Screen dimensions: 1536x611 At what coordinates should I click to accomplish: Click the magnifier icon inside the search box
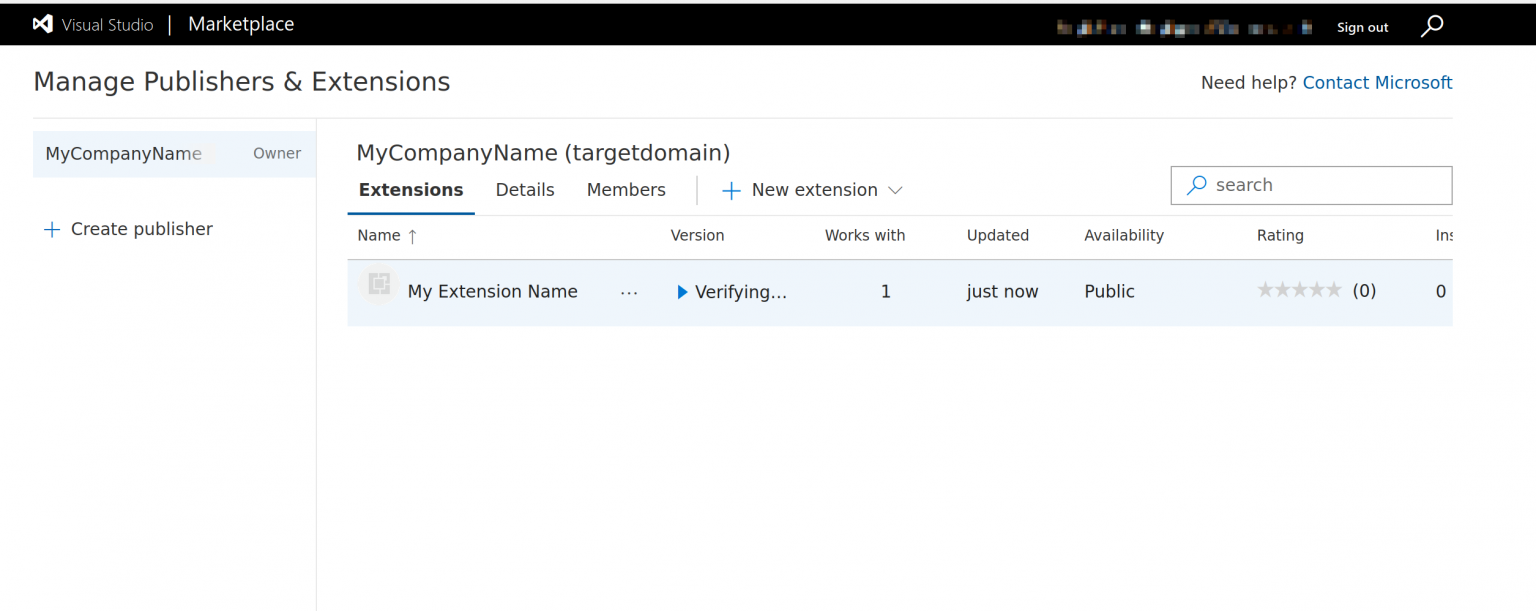click(x=1196, y=185)
